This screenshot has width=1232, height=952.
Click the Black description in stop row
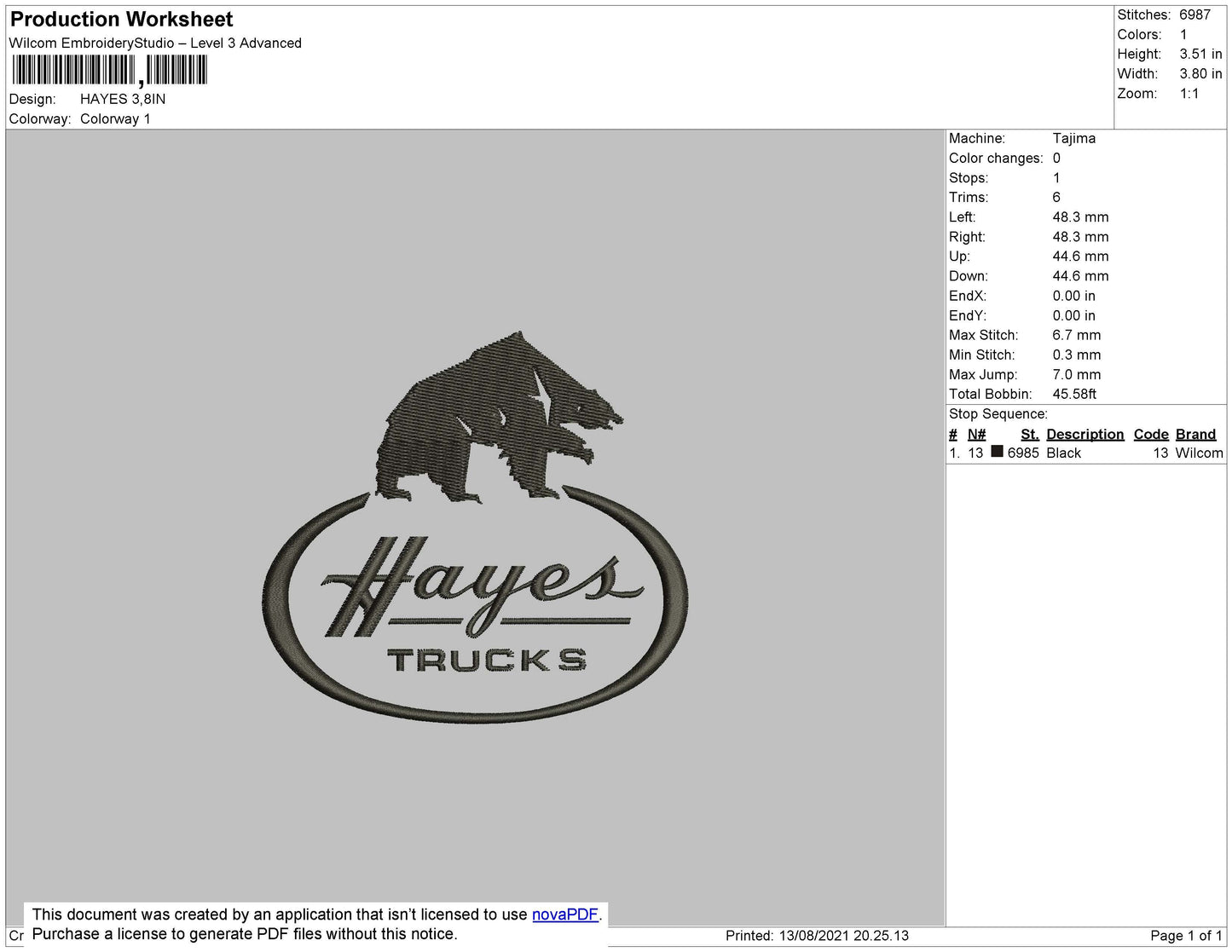point(1063,453)
